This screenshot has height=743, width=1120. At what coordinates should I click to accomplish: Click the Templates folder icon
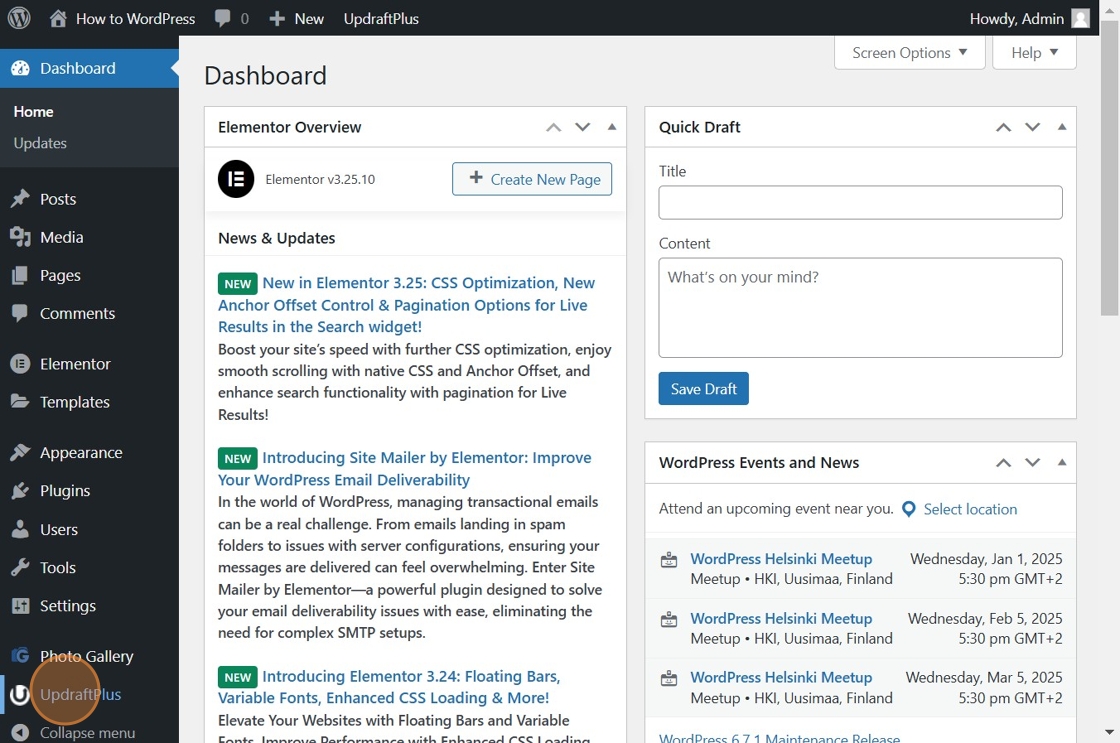20,402
